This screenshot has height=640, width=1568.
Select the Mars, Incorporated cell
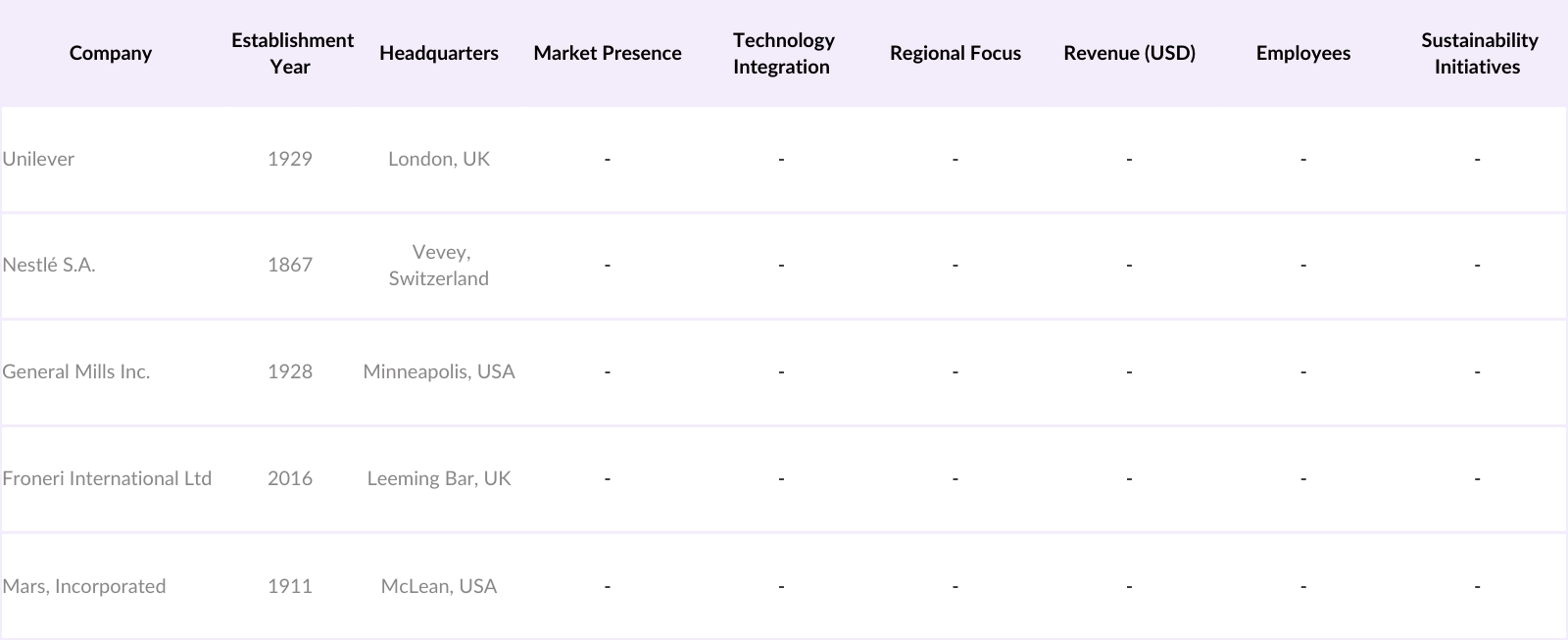(x=84, y=586)
